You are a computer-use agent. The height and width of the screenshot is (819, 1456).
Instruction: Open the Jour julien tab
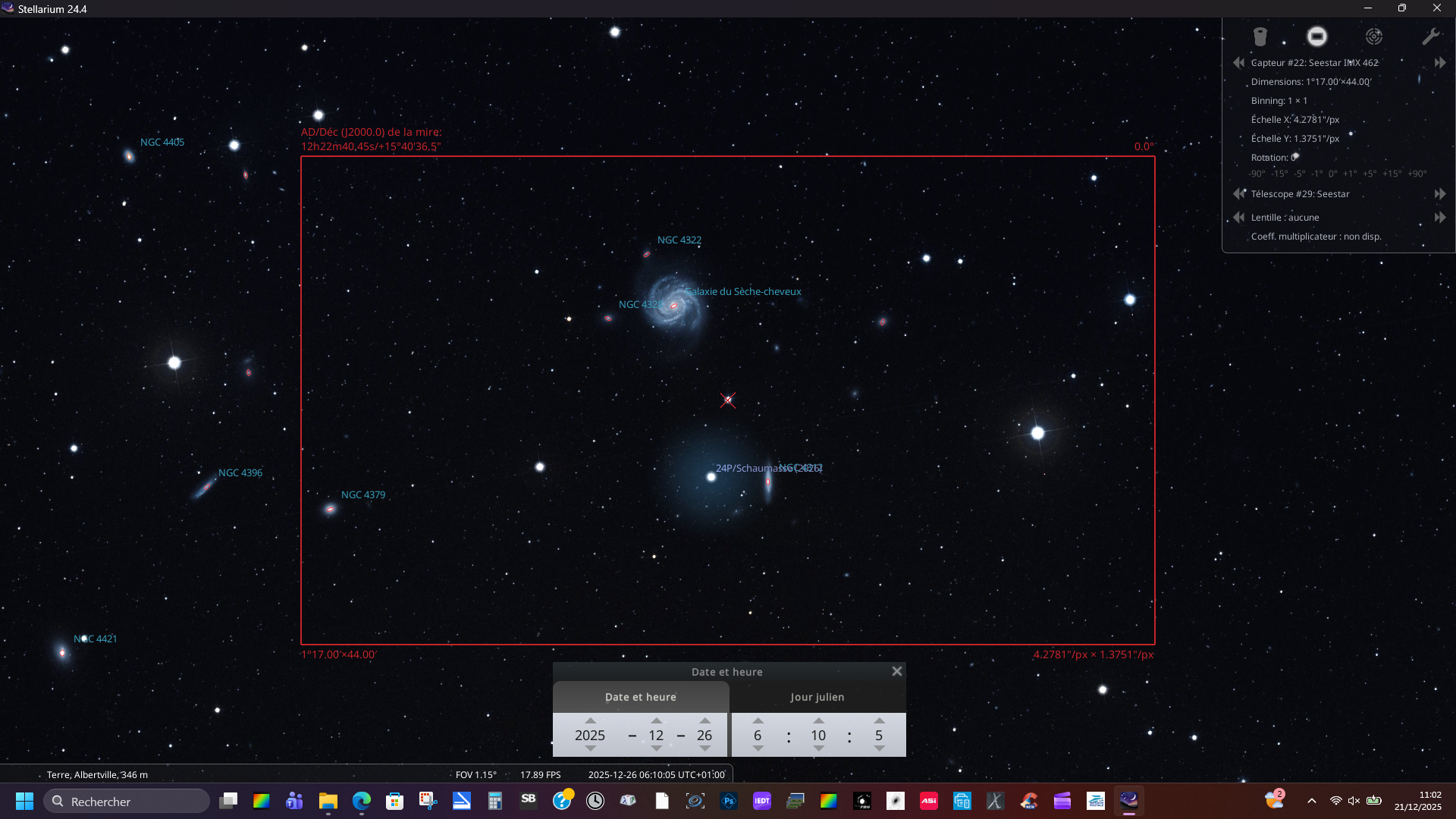817,697
